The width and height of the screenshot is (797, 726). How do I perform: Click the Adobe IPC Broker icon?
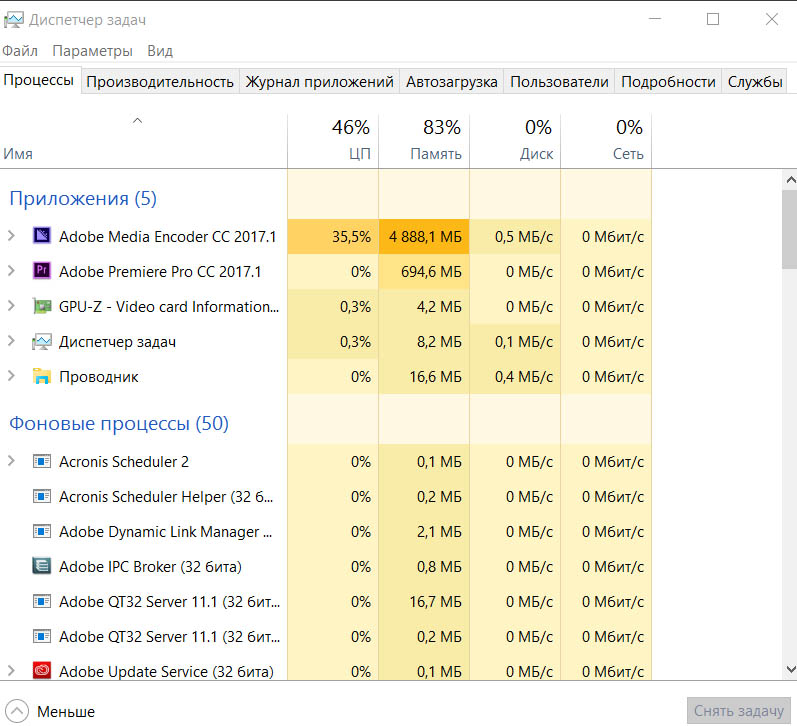[x=42, y=566]
